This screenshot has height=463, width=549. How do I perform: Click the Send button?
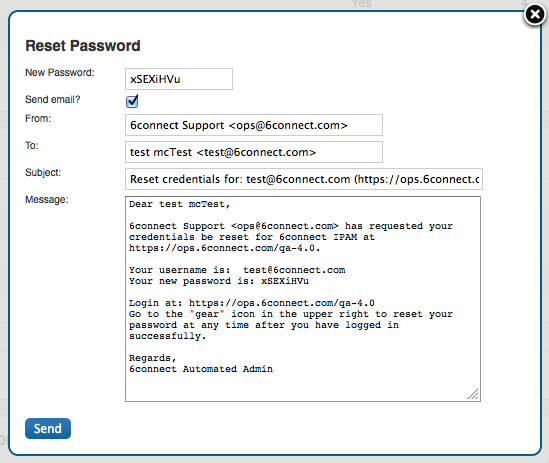(48, 428)
